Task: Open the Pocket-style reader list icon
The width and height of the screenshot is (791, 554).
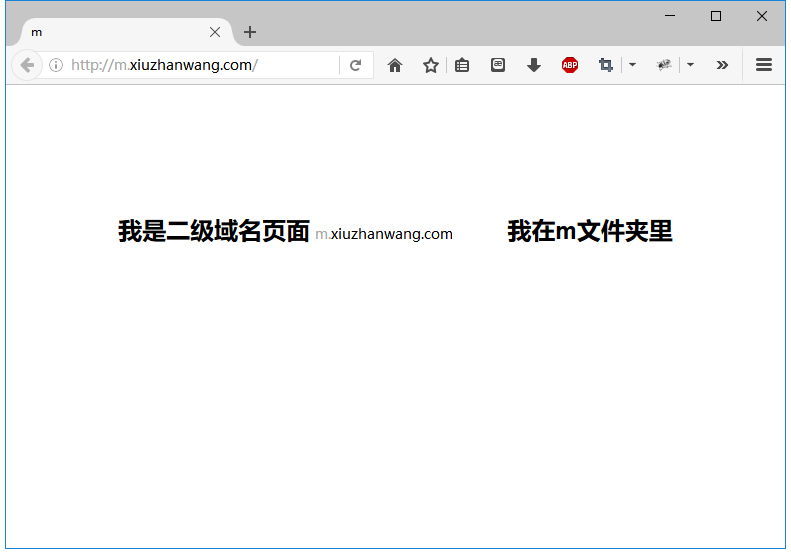Action: coord(498,65)
